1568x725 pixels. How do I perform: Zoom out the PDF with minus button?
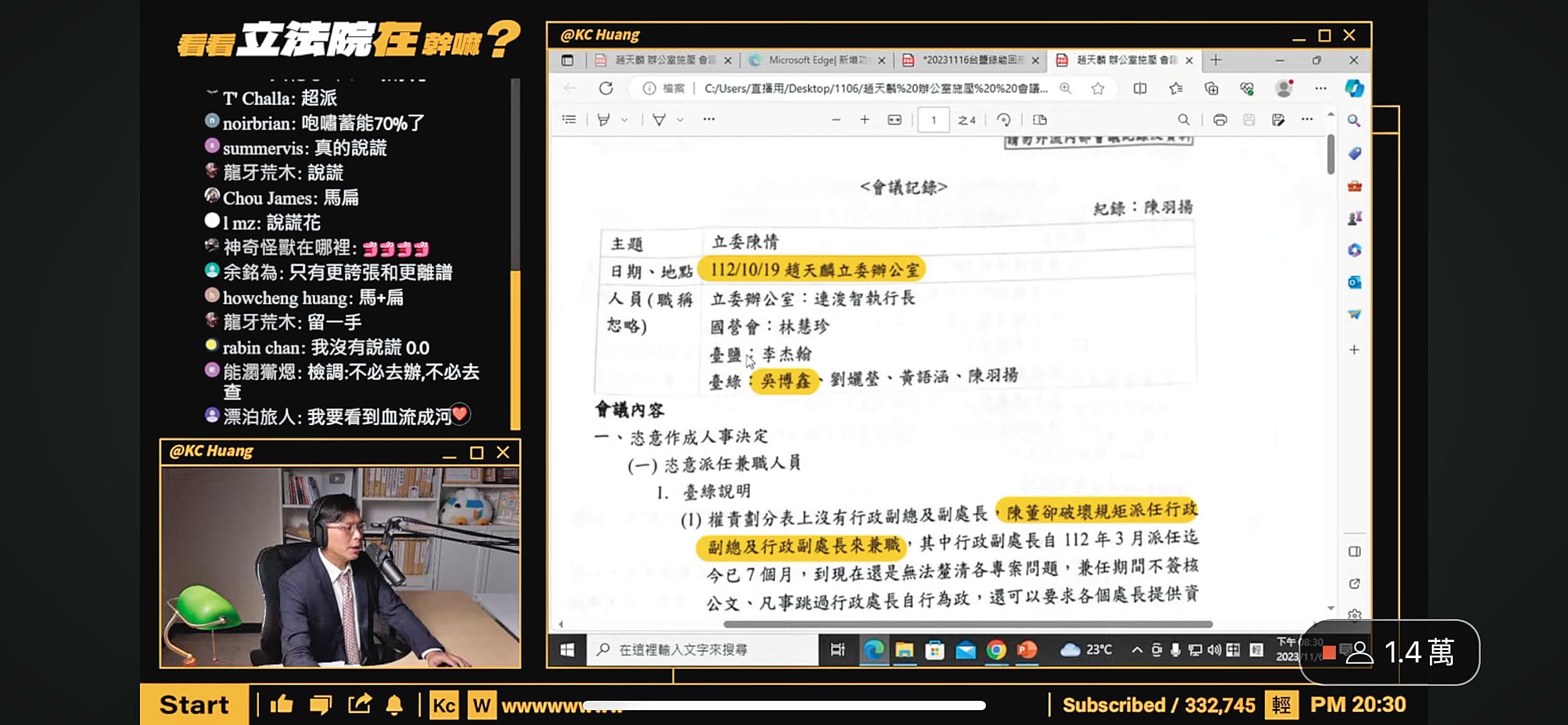[836, 120]
